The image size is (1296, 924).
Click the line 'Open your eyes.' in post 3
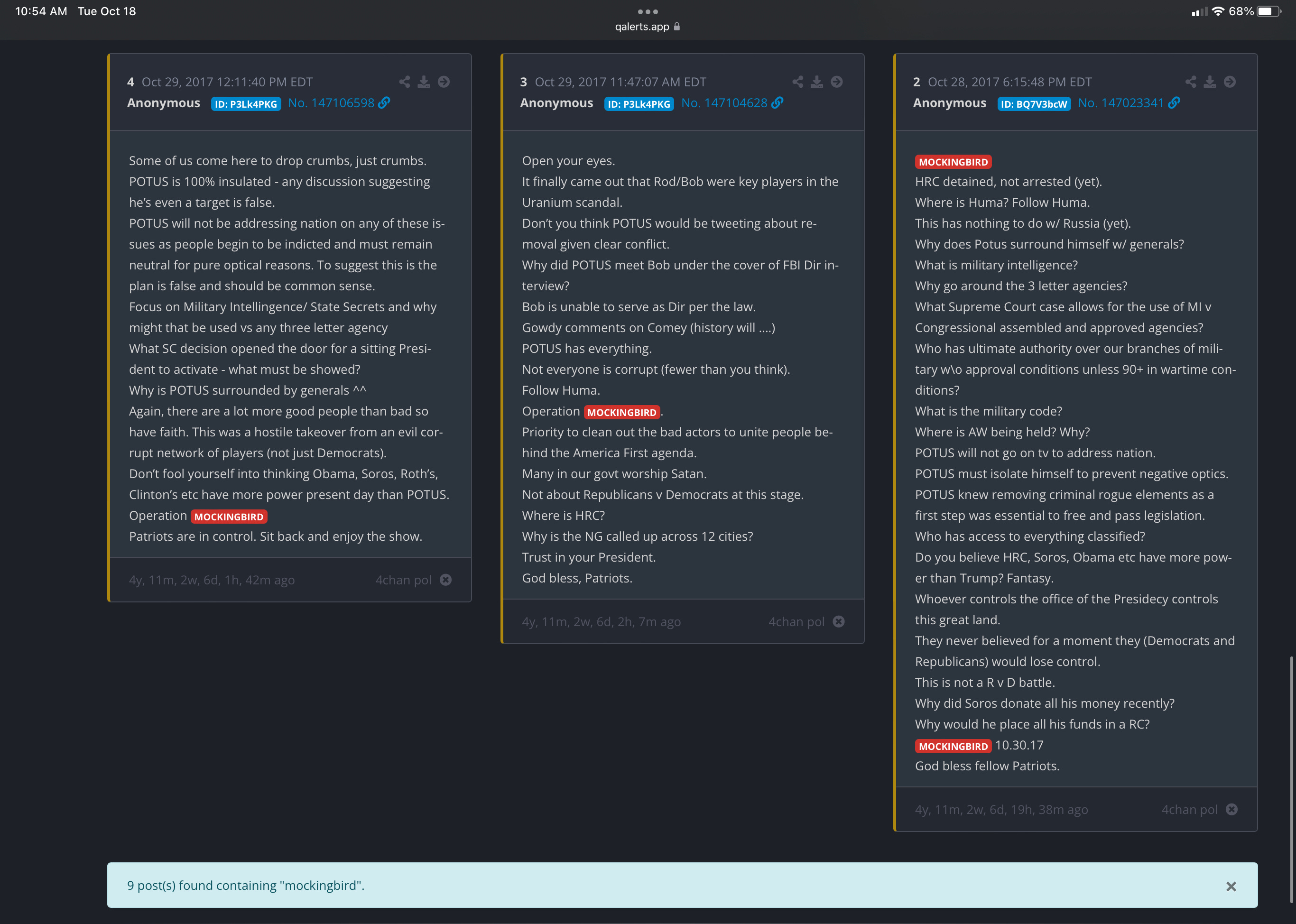coord(568,161)
